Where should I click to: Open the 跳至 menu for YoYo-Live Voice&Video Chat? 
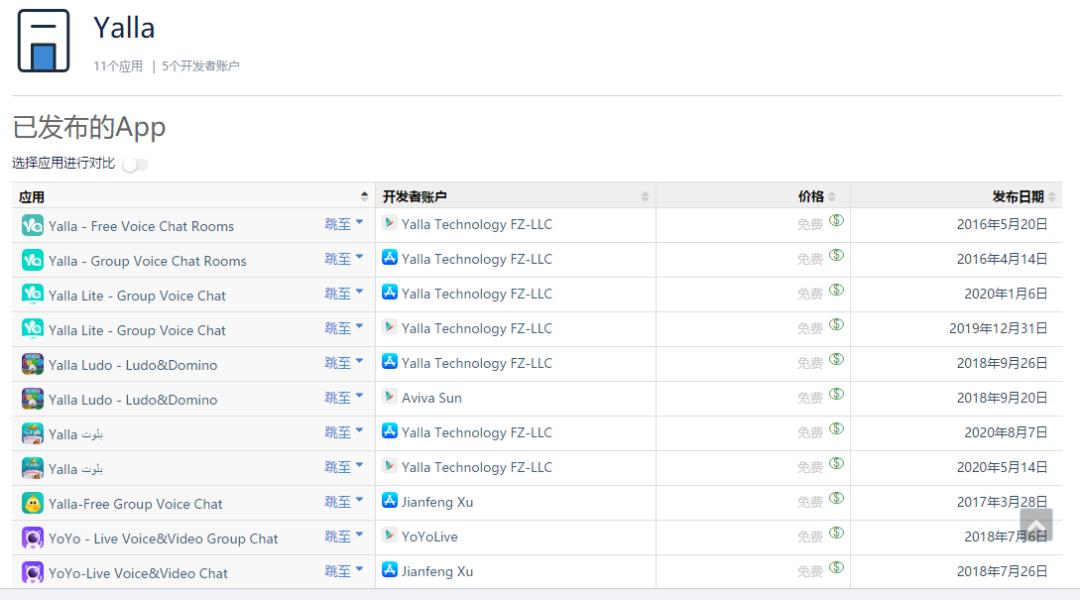343,571
